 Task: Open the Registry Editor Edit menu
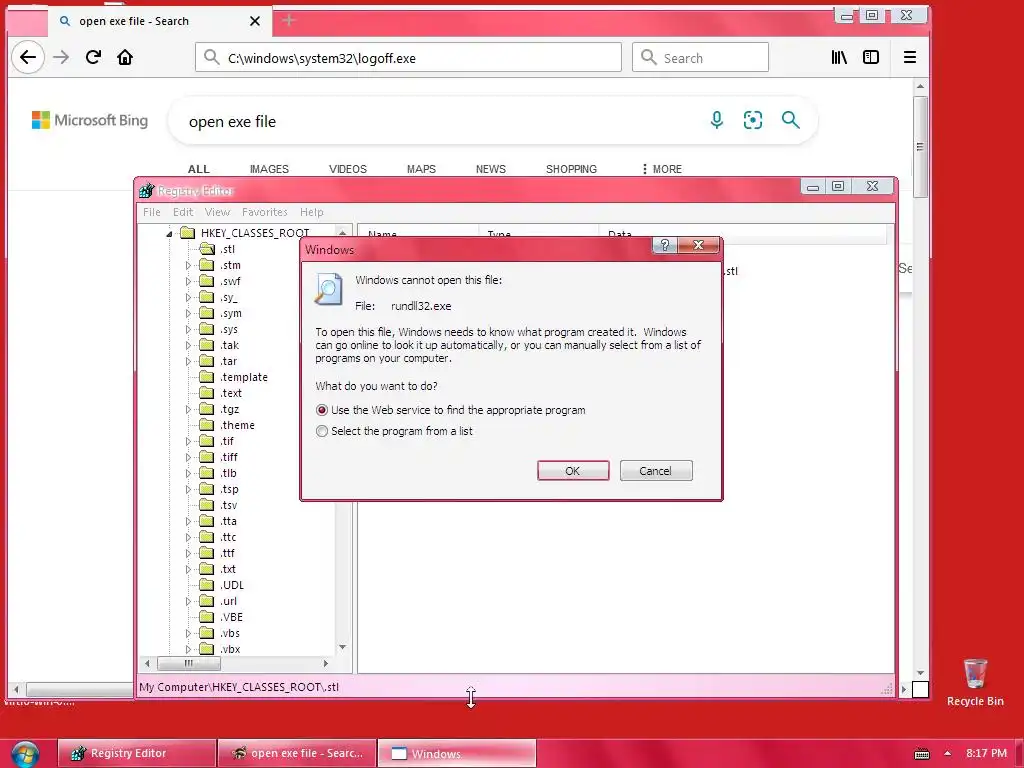tap(183, 212)
